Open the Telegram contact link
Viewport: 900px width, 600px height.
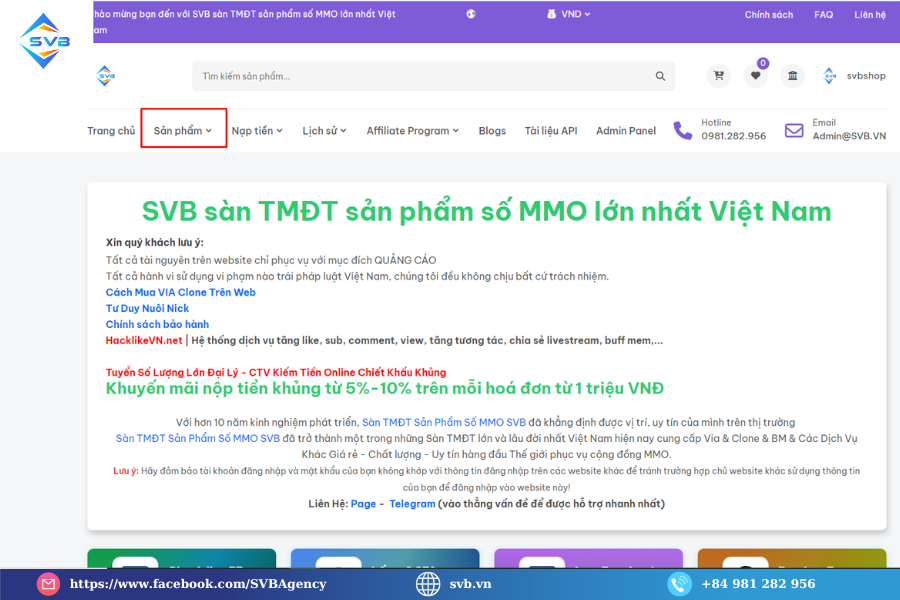pyautogui.click(x=412, y=504)
